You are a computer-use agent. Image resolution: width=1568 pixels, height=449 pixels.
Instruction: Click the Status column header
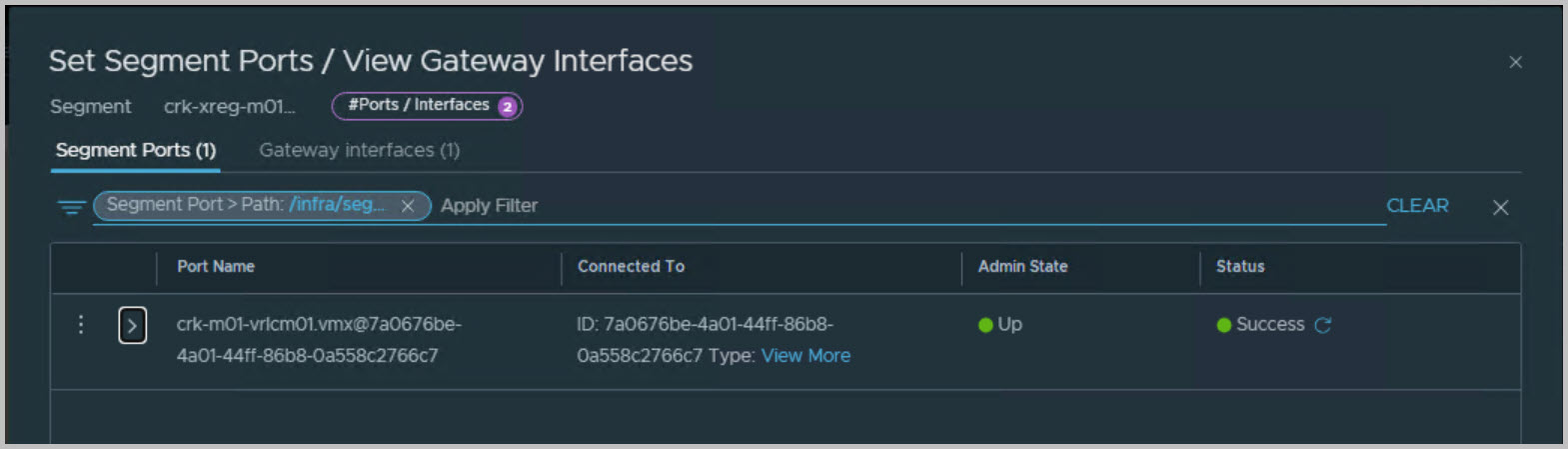point(1240,267)
